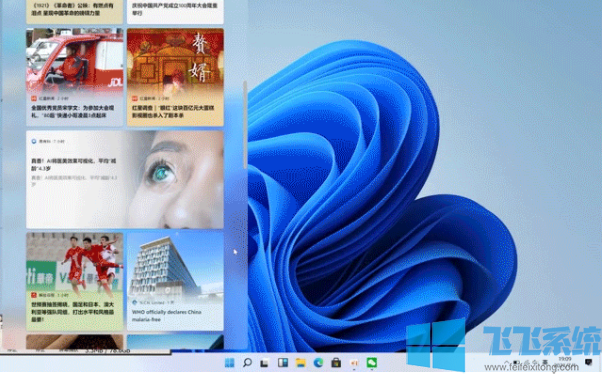The width and height of the screenshot is (603, 374).
Task: Launch Microsoft Edge from the taskbar
Action: (318, 362)
